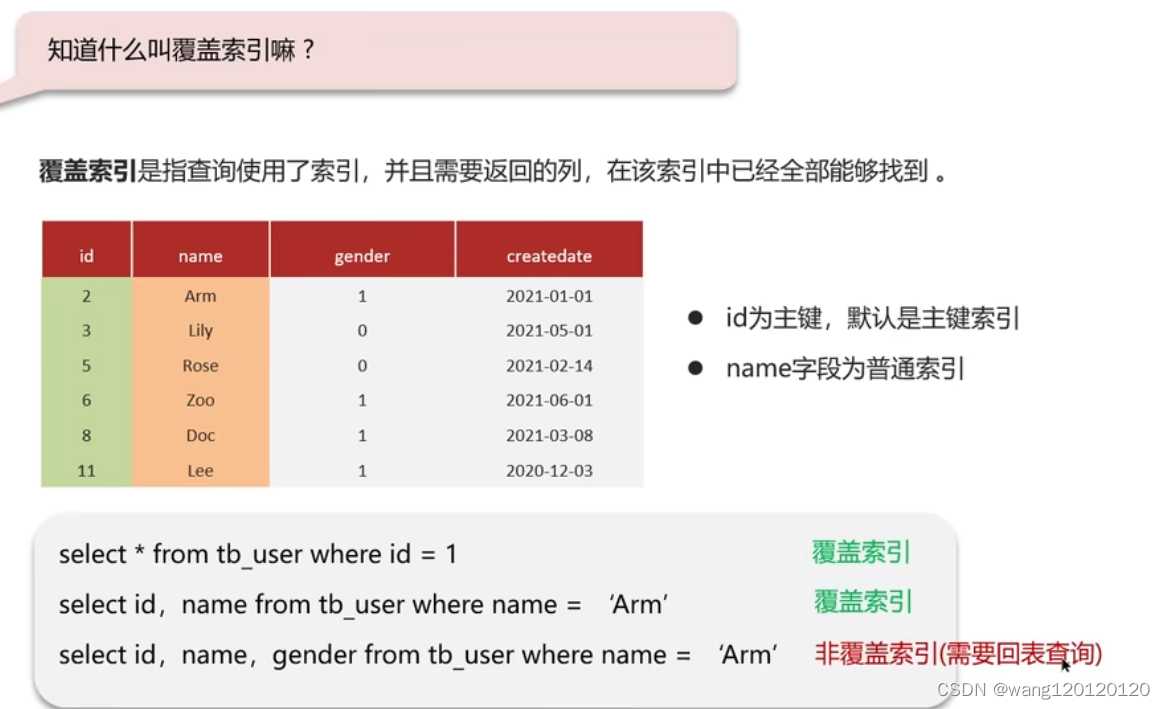Click the name cell 'Zoo'
This screenshot has width=1165, height=709.
[201, 400]
